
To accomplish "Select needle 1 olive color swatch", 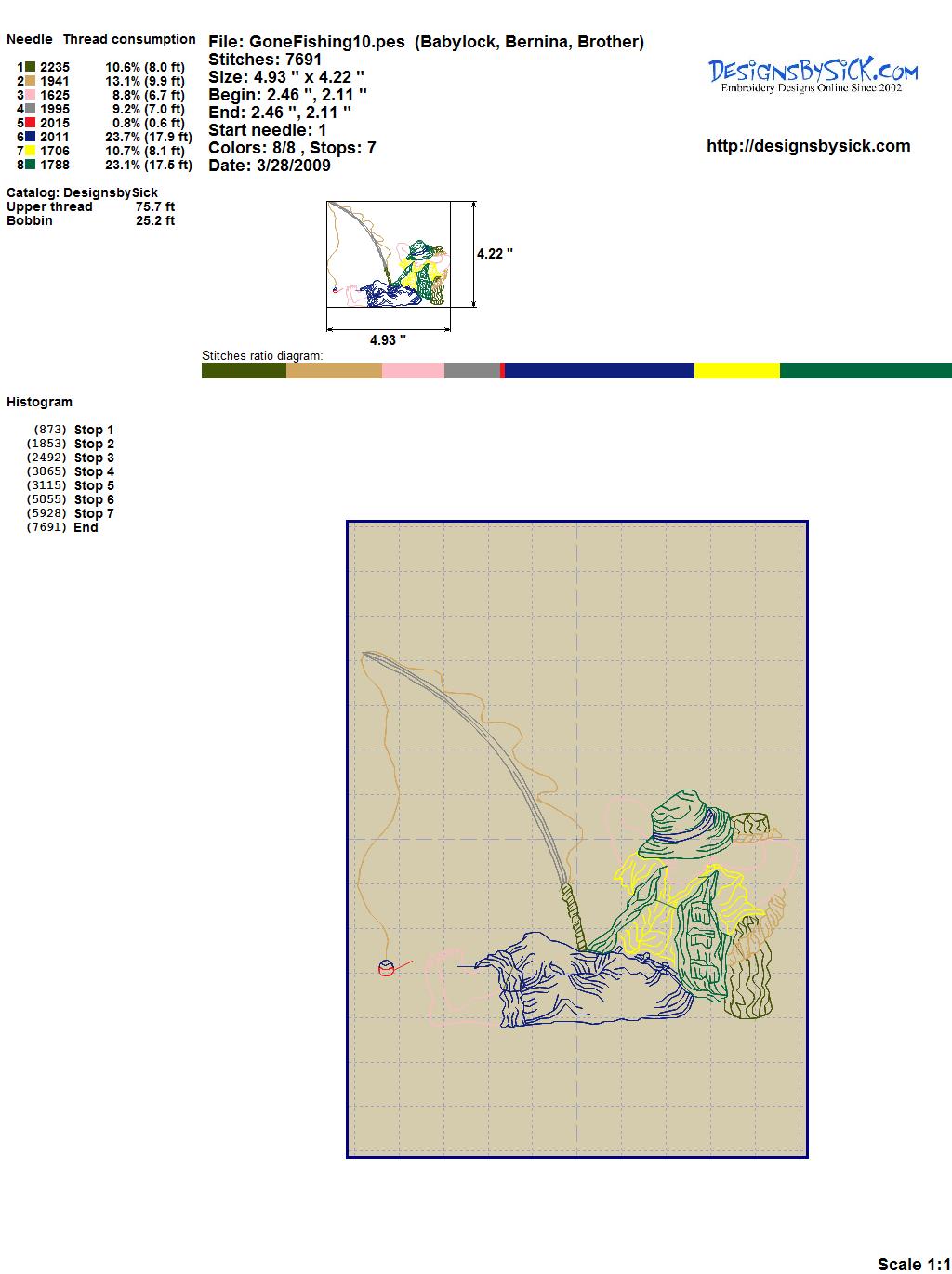I will click(31, 67).
